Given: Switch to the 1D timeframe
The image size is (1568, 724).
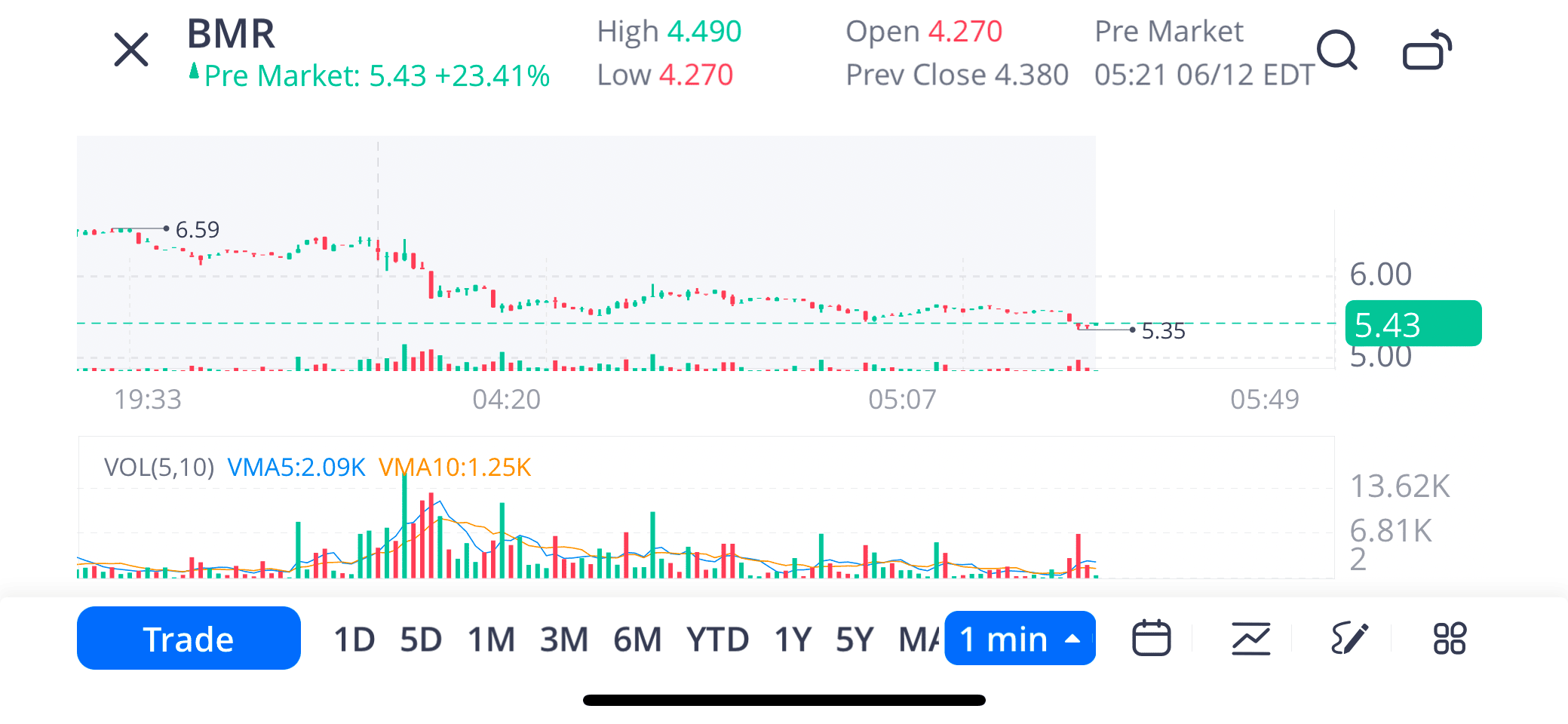Looking at the screenshot, I should click(x=354, y=640).
